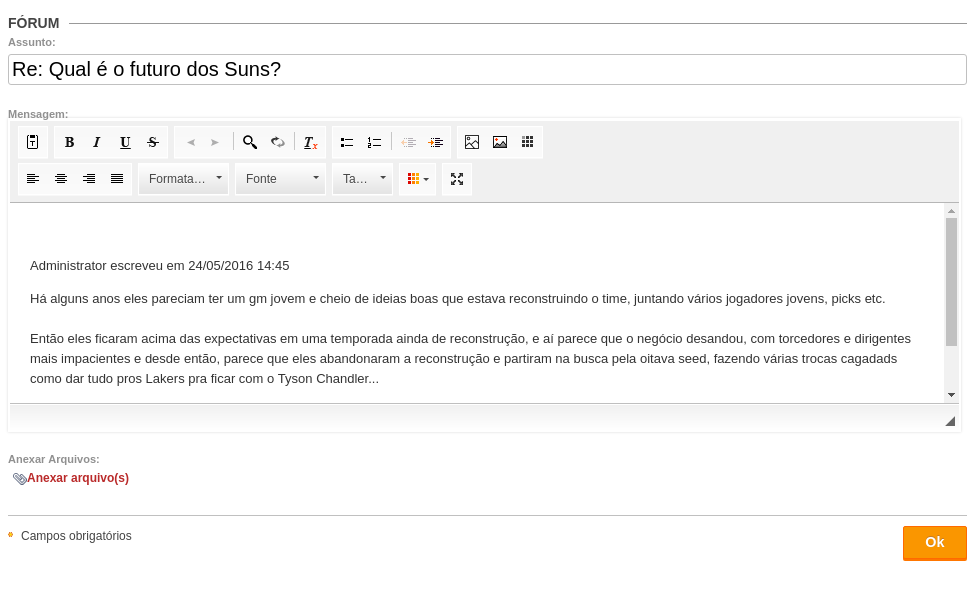
Task: Click the second image icon with landscape
Action: click(x=500, y=142)
